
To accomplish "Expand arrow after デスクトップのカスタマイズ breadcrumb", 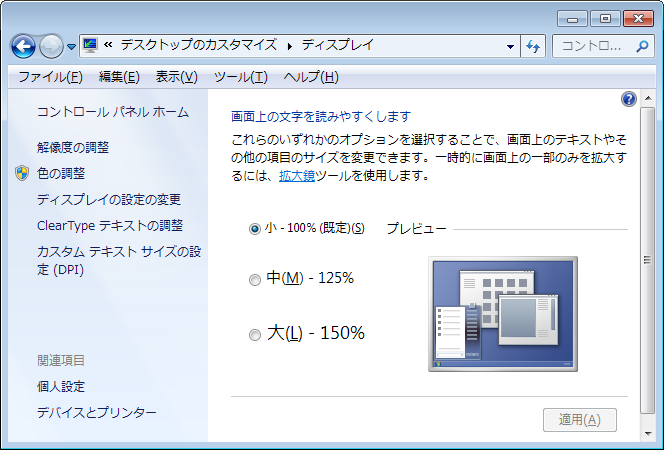I will pos(290,46).
